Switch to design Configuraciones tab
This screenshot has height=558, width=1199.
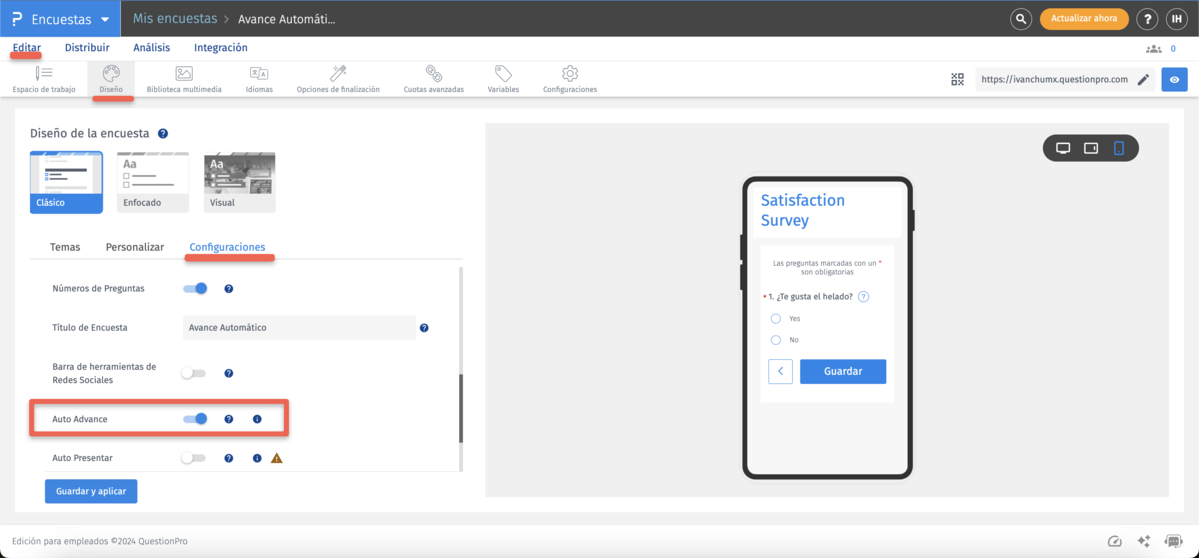coord(227,247)
